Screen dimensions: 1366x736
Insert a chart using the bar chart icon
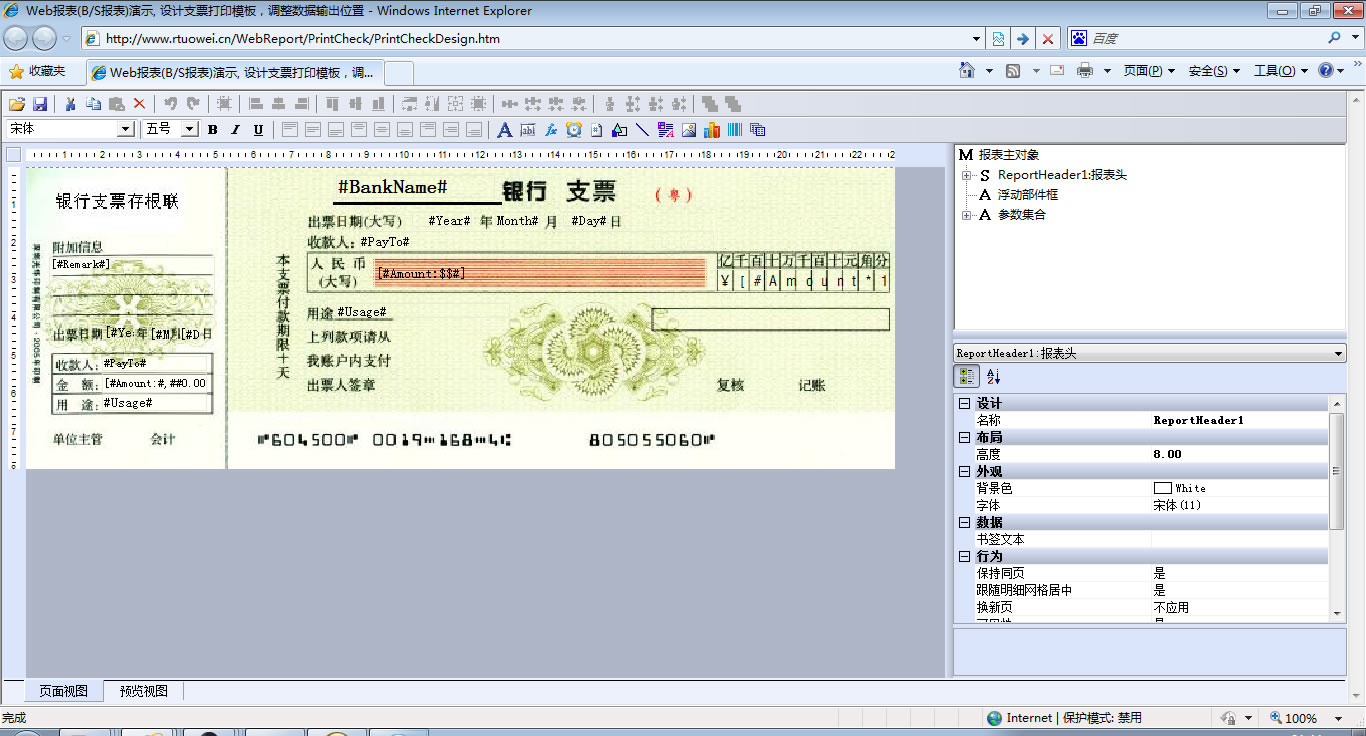(x=712, y=130)
